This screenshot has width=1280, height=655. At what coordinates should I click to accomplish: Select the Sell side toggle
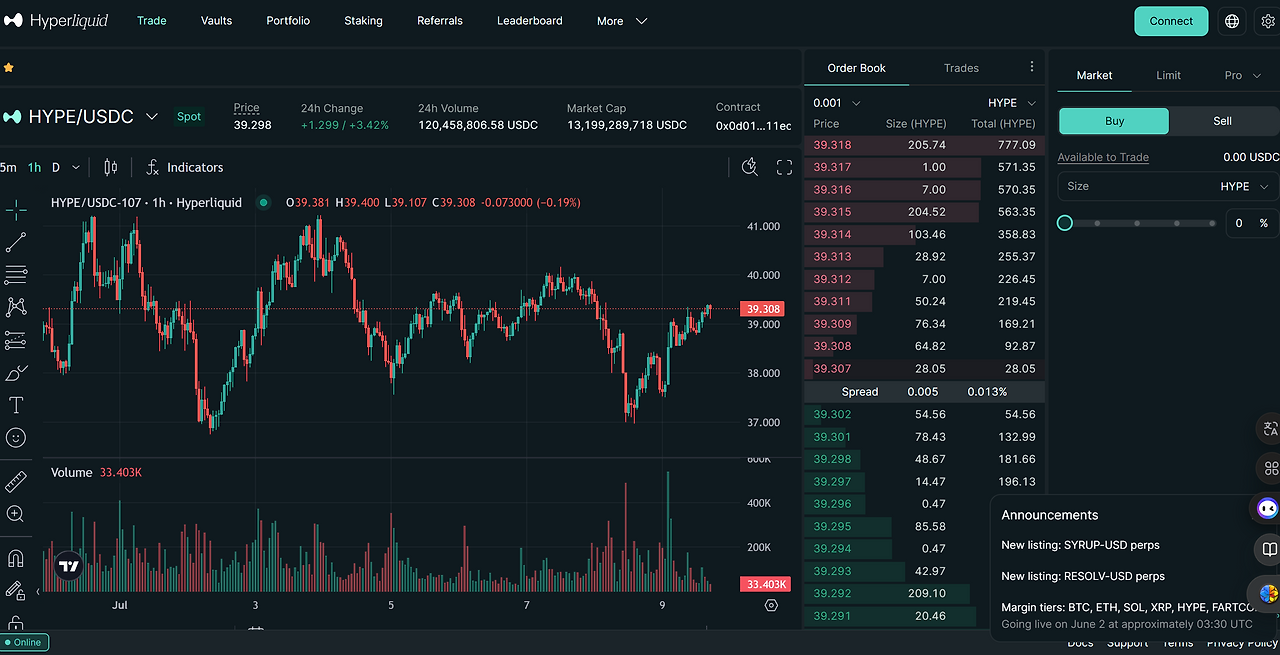pos(1222,121)
